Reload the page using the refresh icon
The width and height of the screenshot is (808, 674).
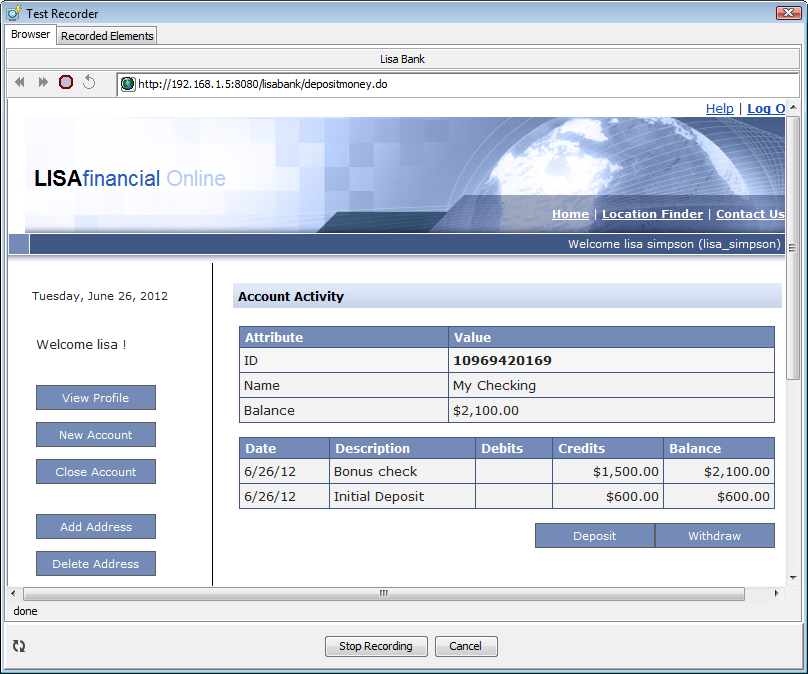click(x=88, y=83)
